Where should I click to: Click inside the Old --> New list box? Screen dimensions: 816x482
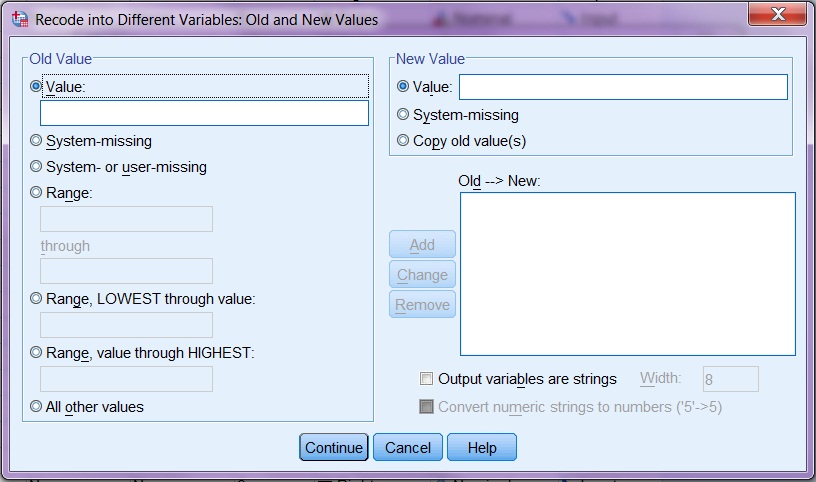[627, 274]
